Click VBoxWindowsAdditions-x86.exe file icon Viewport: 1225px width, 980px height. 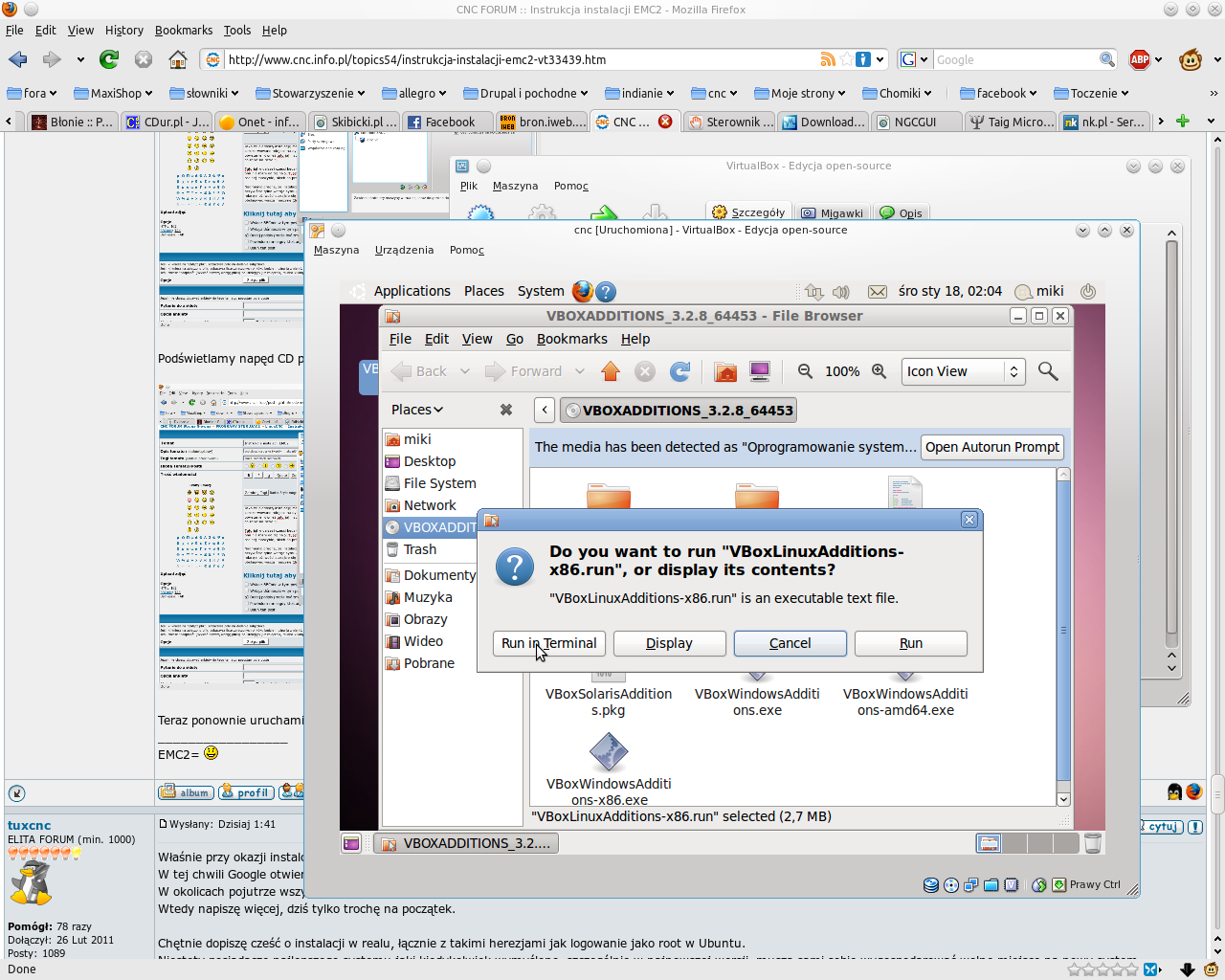(609, 752)
